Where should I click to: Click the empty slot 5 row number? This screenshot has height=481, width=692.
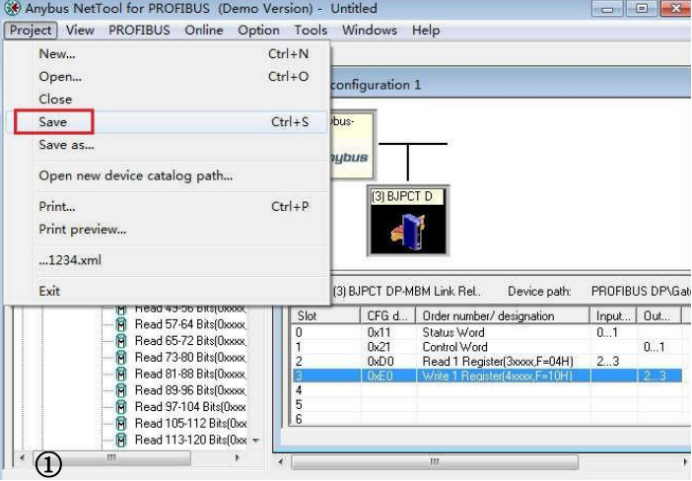(x=299, y=405)
